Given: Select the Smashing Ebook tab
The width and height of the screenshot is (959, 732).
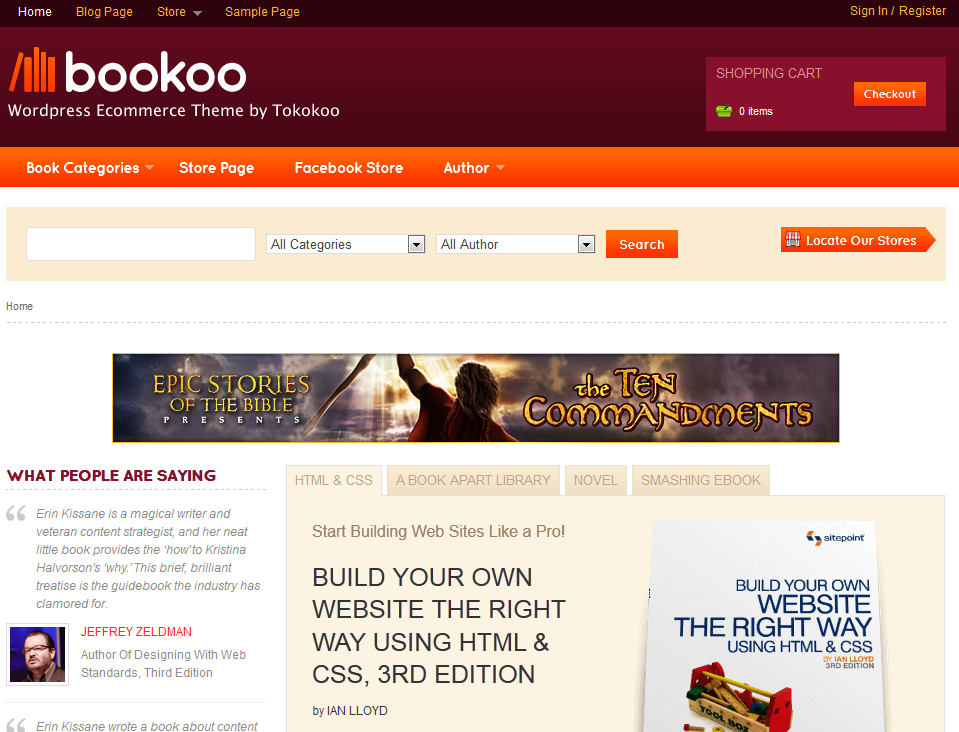Looking at the screenshot, I should click(x=701, y=481).
